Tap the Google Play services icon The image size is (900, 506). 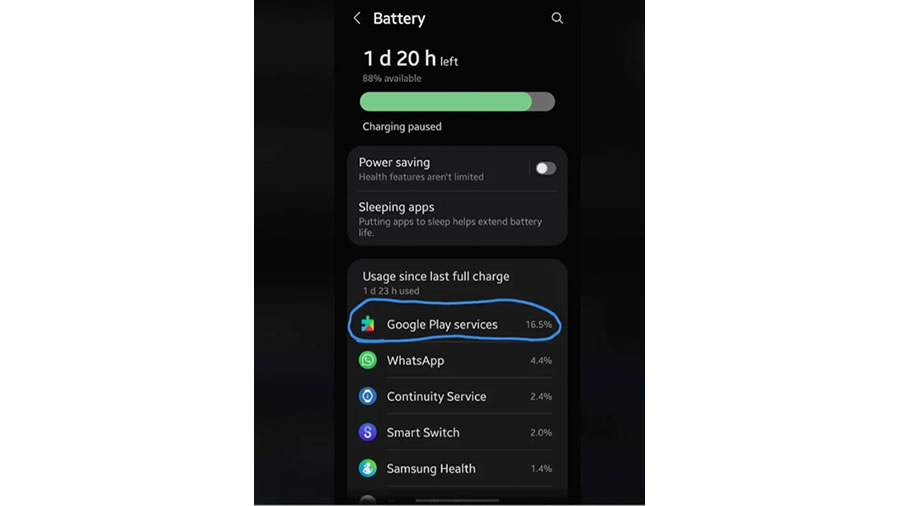[x=368, y=324]
